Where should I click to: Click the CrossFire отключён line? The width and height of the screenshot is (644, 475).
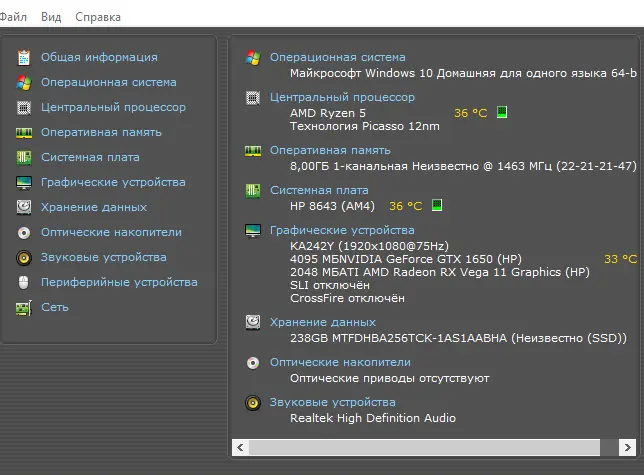[347, 298]
